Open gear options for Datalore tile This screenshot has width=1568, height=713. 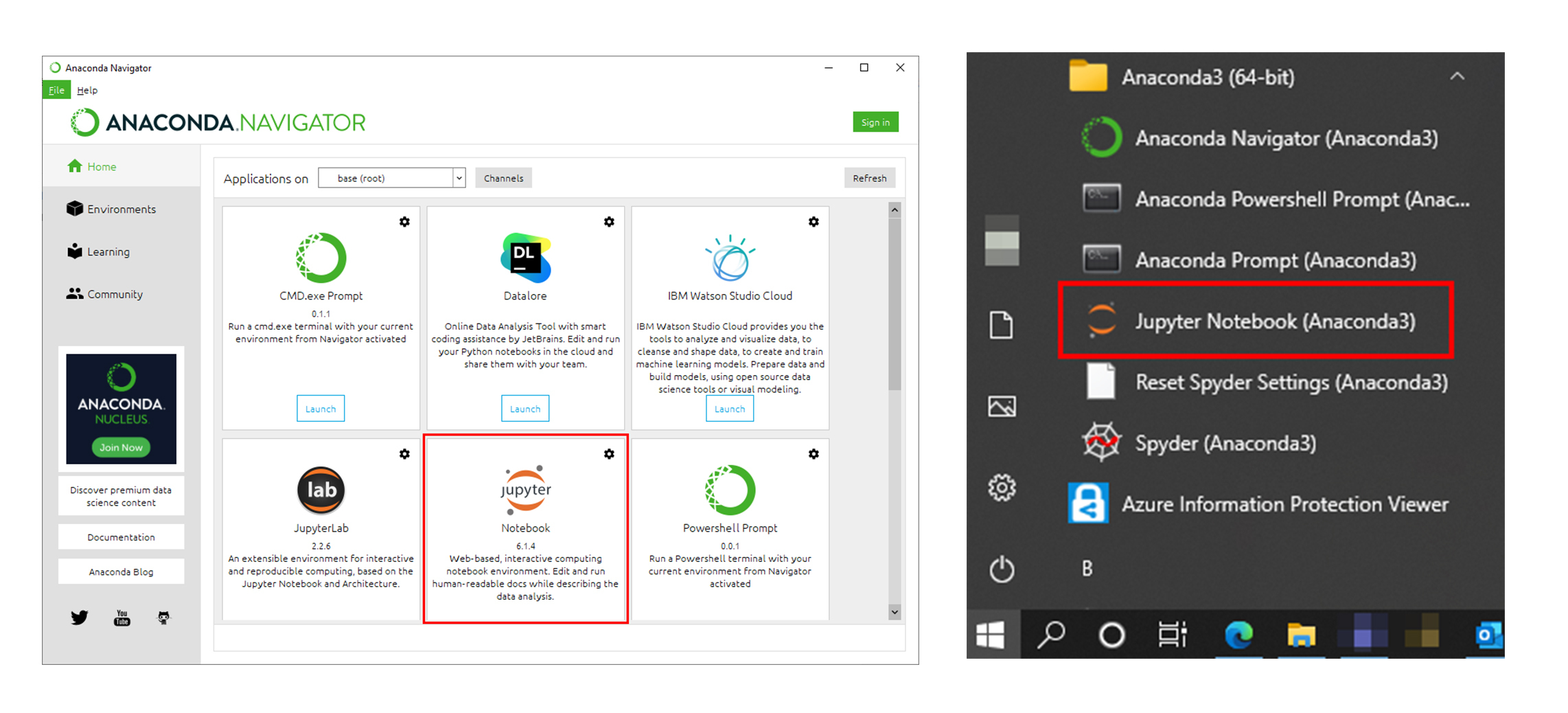coord(609,222)
